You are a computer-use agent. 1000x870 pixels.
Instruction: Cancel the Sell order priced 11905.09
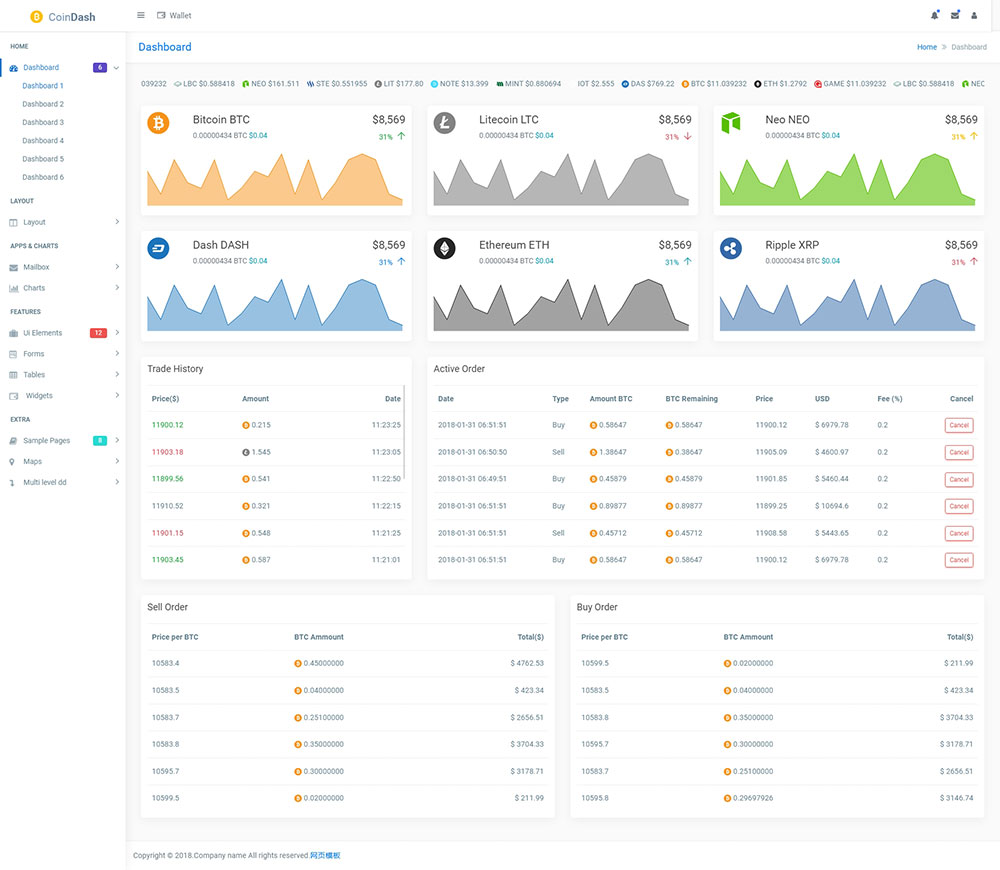click(x=959, y=452)
